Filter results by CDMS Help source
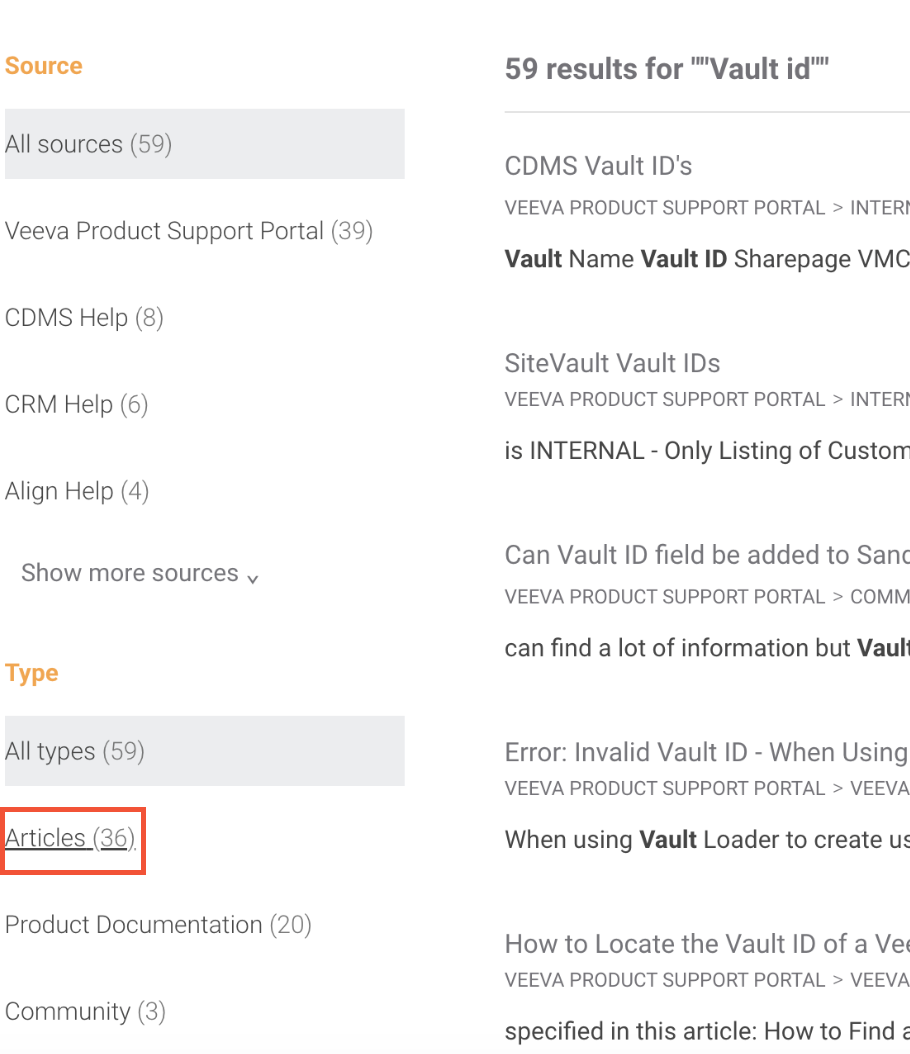910x1054 pixels. [x=84, y=318]
